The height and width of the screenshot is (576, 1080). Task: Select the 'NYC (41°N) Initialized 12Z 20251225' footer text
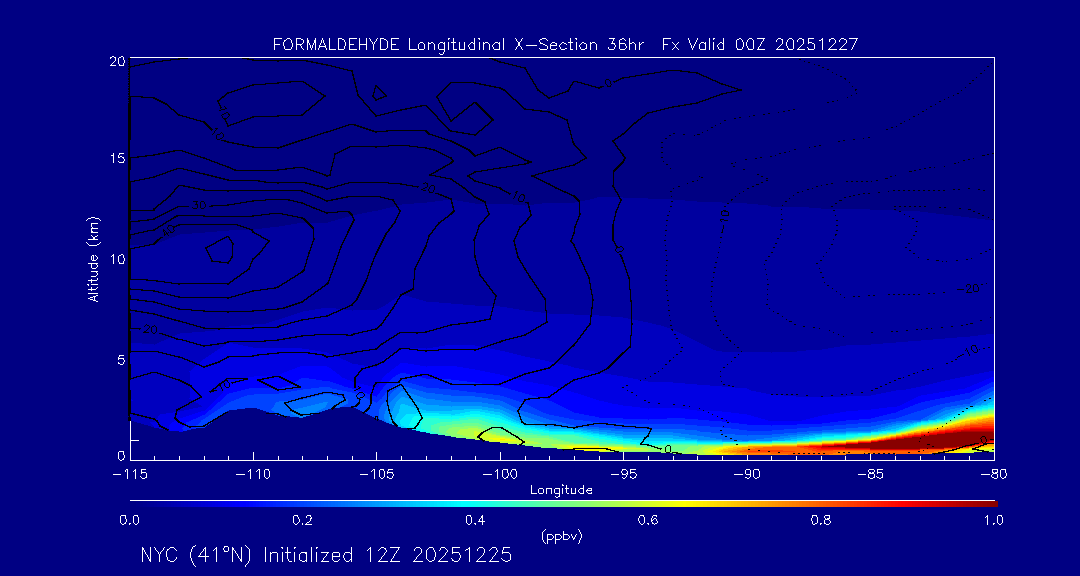pos(326,555)
